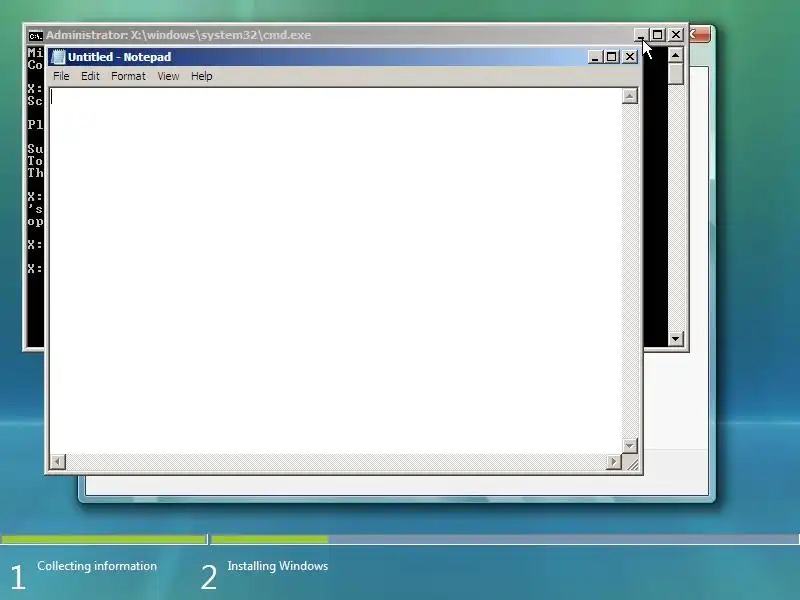Maximize the cmd.exe window

[658, 35]
